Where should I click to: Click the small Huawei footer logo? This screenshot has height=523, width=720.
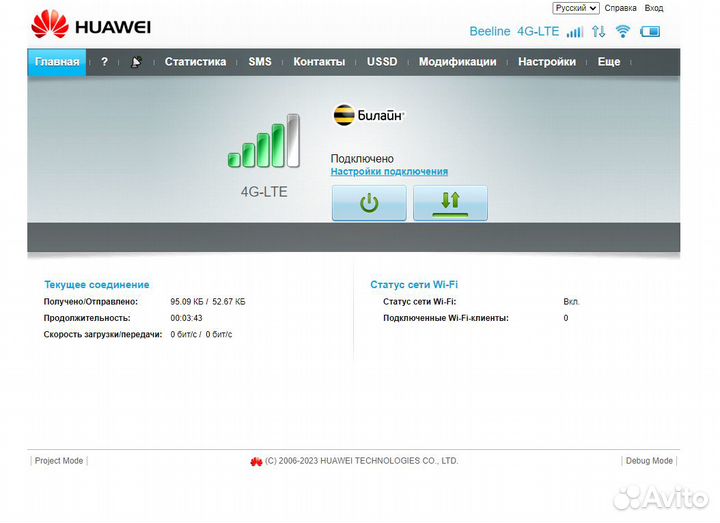(x=256, y=461)
